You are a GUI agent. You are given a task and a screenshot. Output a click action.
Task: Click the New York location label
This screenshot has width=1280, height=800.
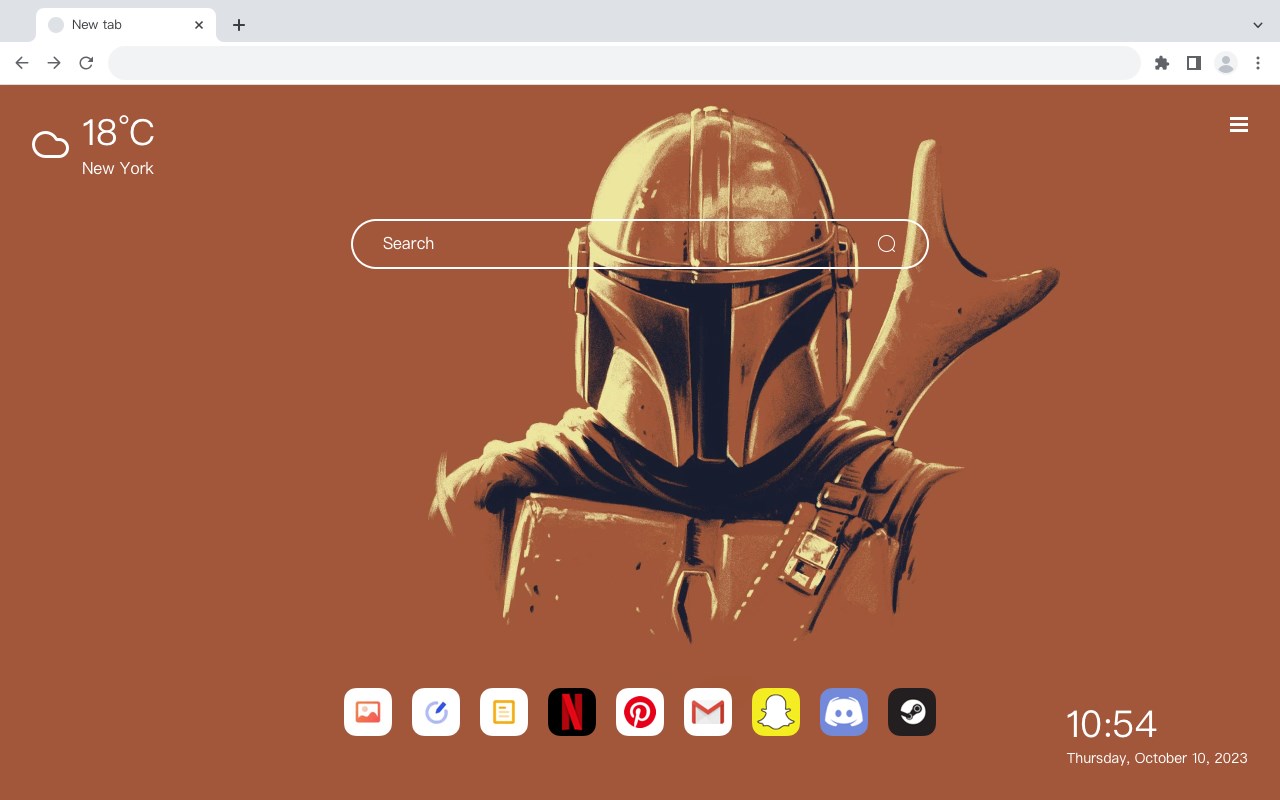coord(118,168)
